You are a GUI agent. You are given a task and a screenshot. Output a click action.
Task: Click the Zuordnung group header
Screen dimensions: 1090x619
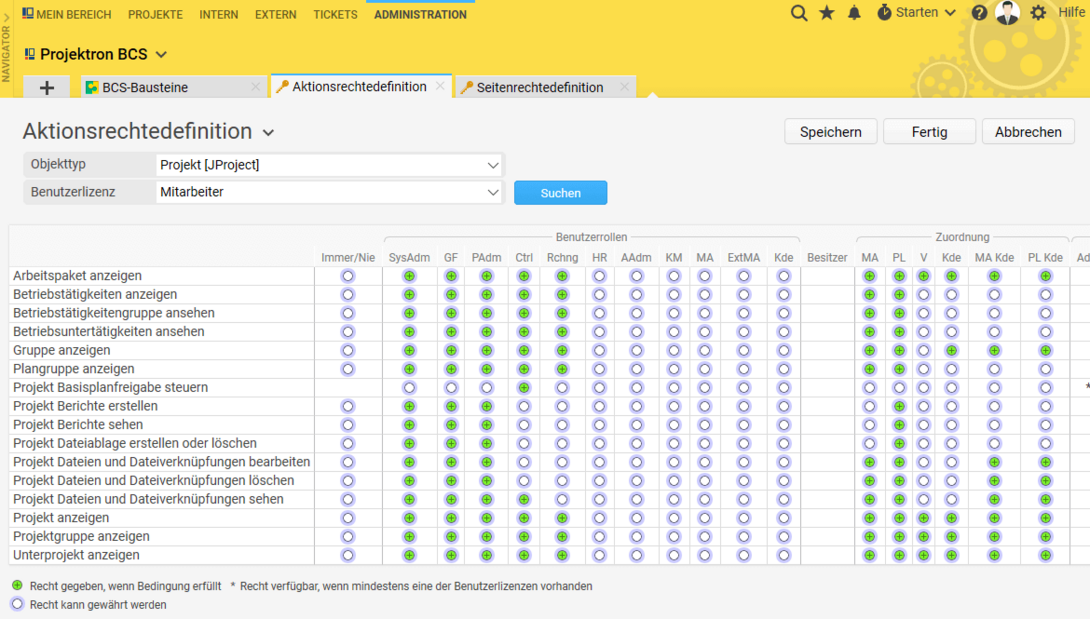click(x=962, y=237)
